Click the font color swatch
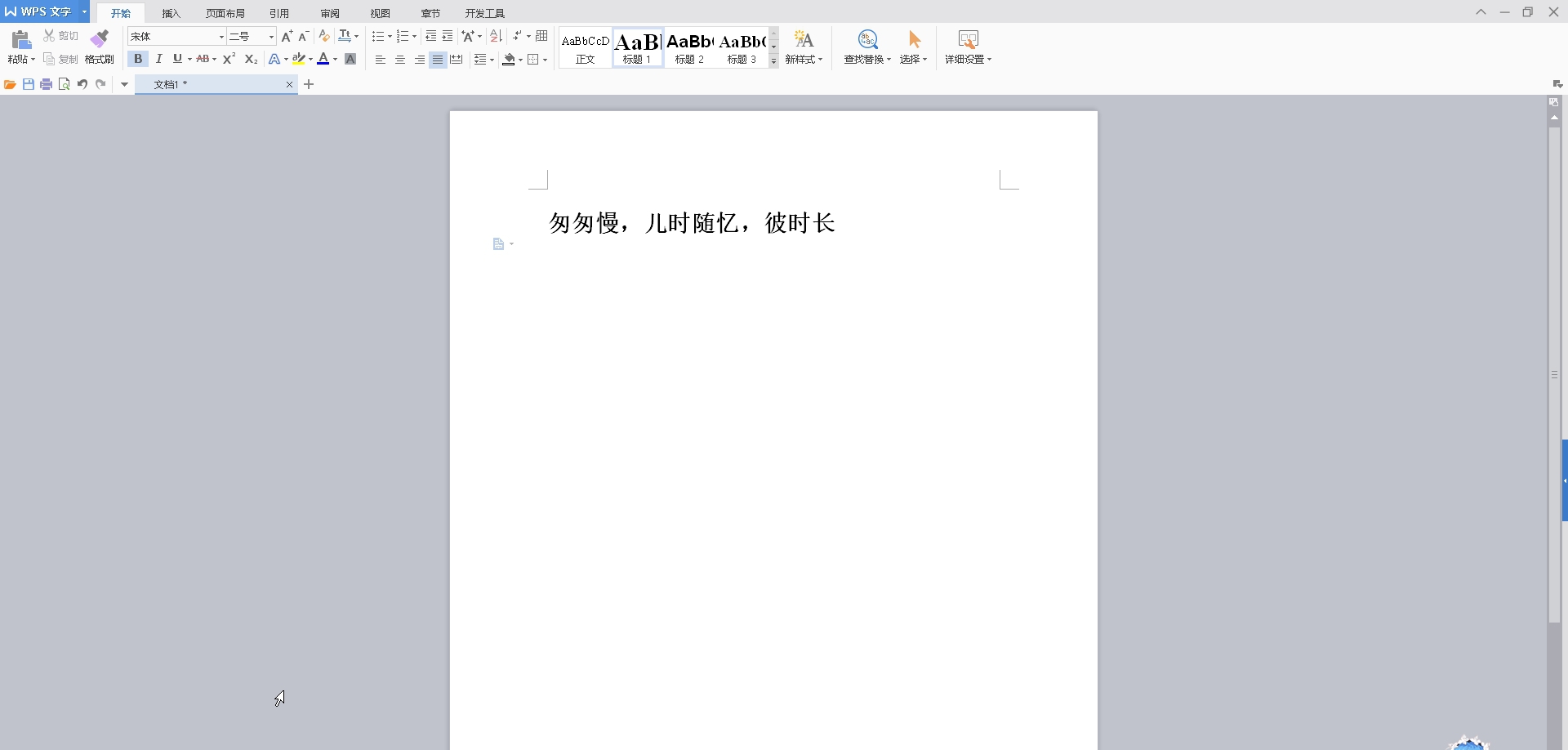The image size is (1568, 750). click(325, 58)
